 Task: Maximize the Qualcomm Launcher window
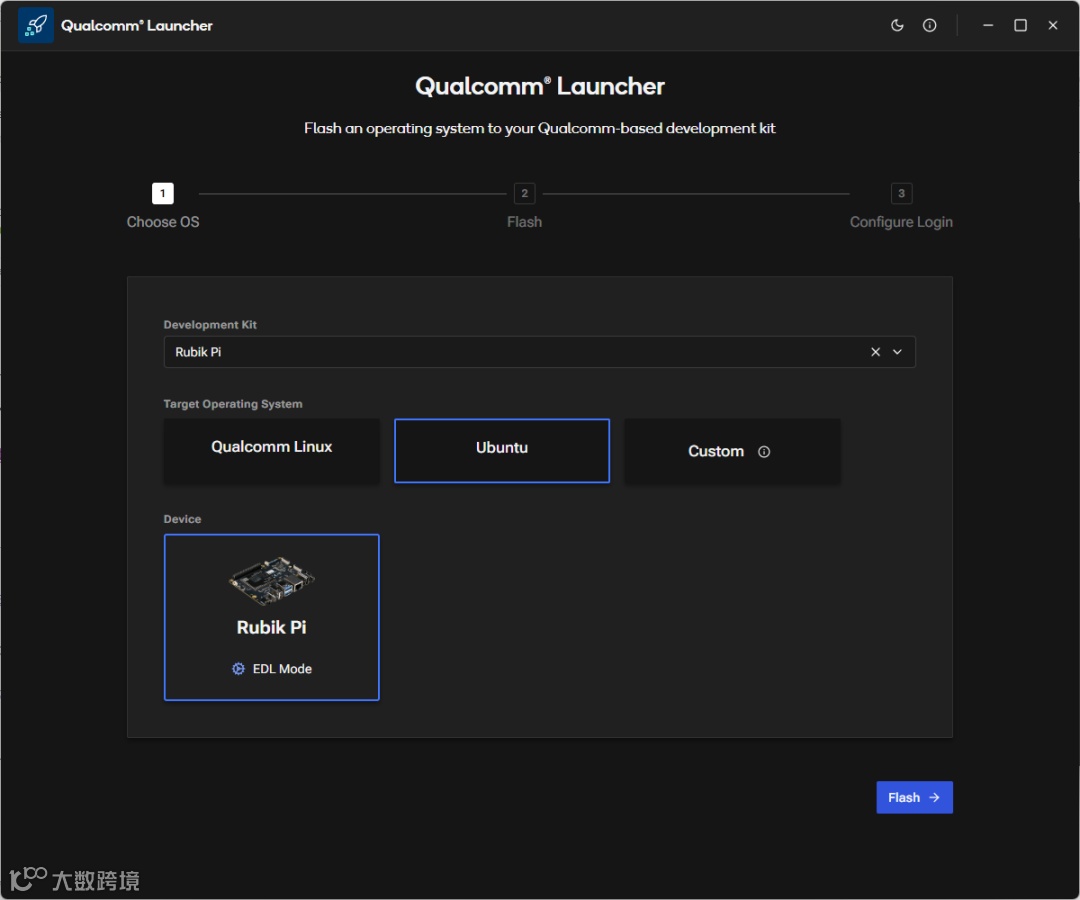click(1020, 25)
